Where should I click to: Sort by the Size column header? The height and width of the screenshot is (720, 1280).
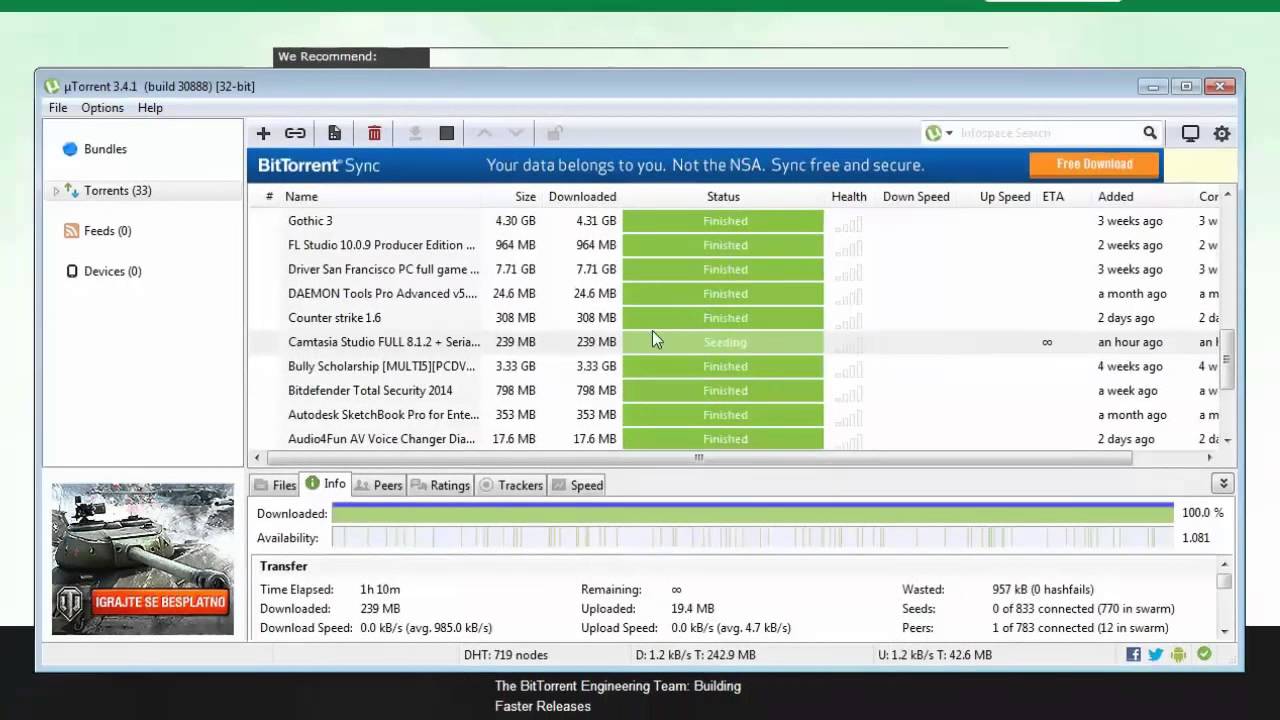pos(525,197)
